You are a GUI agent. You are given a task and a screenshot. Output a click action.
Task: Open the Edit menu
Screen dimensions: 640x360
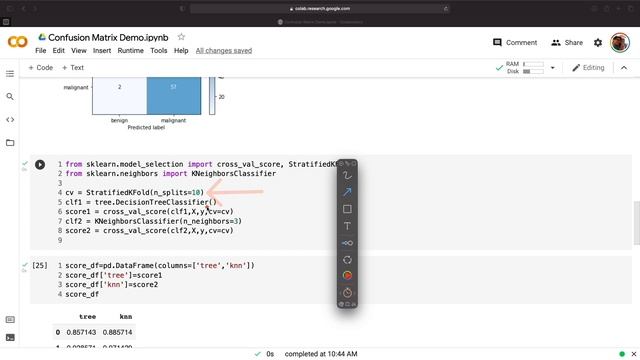[58, 51]
